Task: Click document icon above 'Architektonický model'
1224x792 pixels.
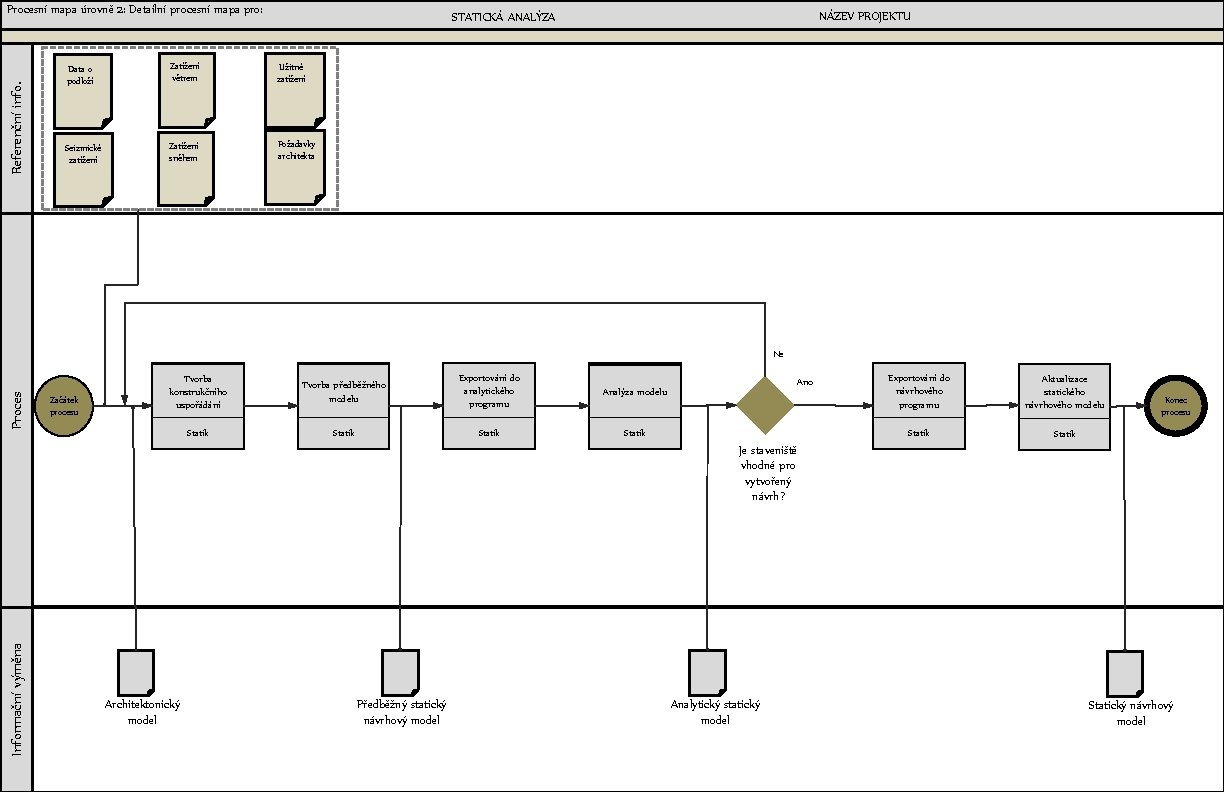Action: [x=136, y=672]
